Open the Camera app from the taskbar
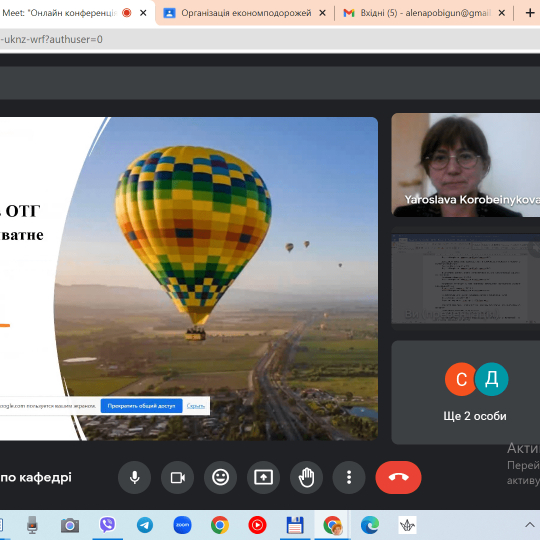This screenshot has width=540, height=540. [70, 525]
